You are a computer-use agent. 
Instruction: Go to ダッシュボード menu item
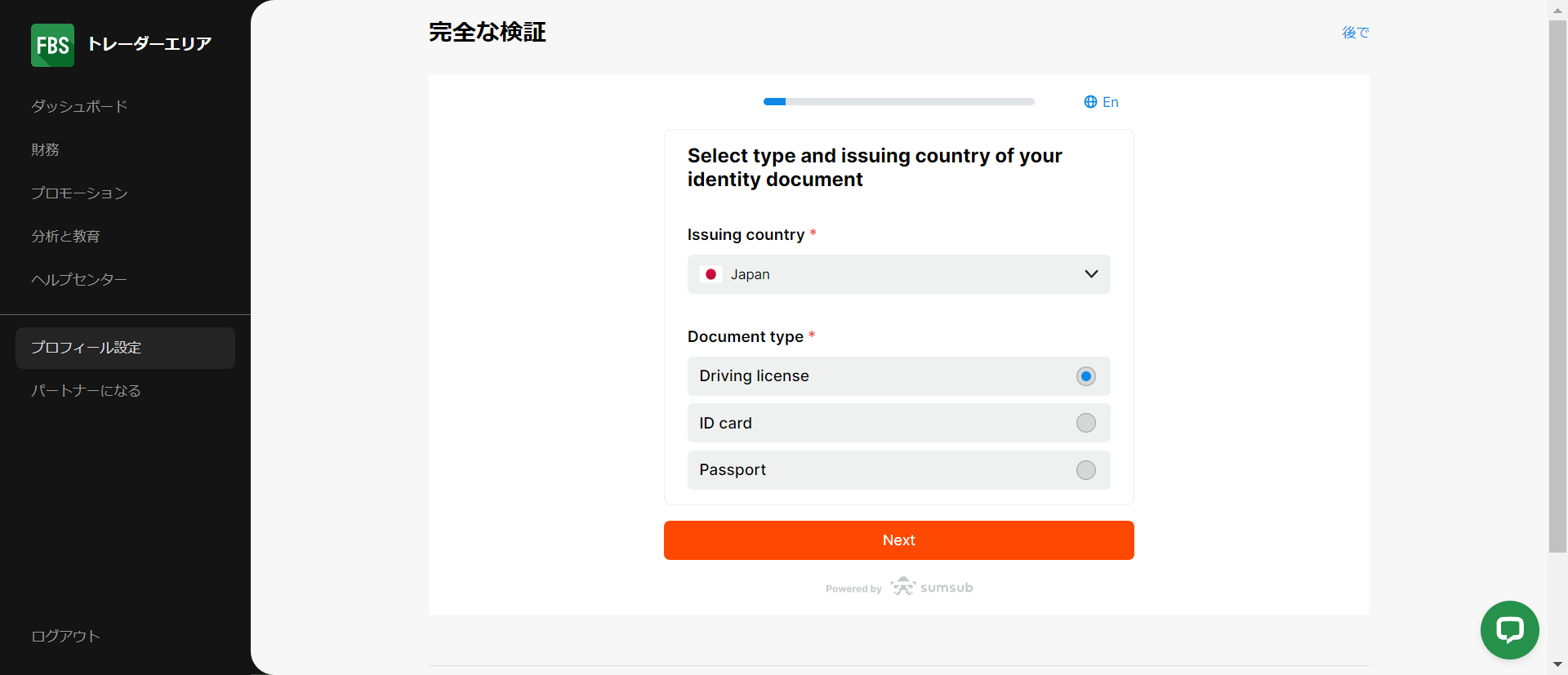(78, 106)
